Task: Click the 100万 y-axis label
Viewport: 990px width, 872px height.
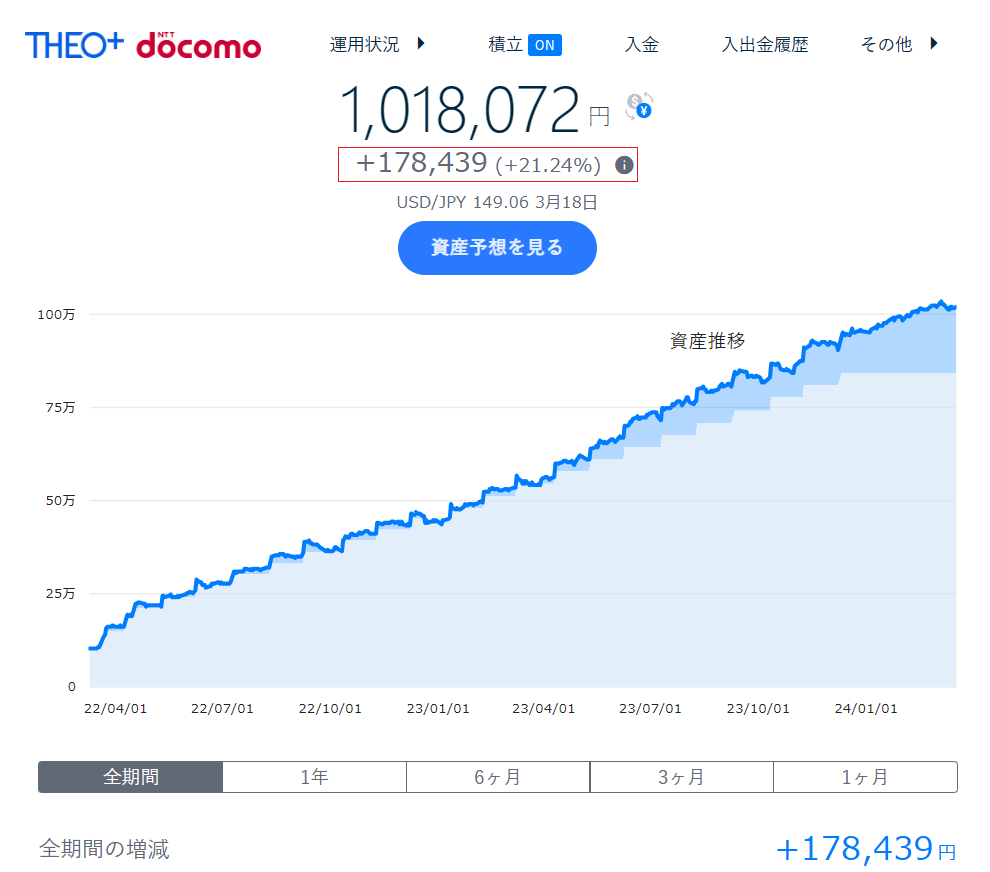Action: [x=56, y=314]
